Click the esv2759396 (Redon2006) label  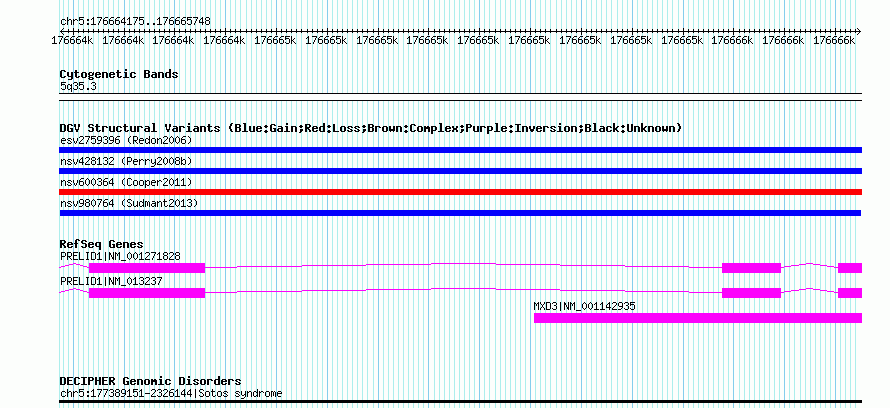[126, 140]
